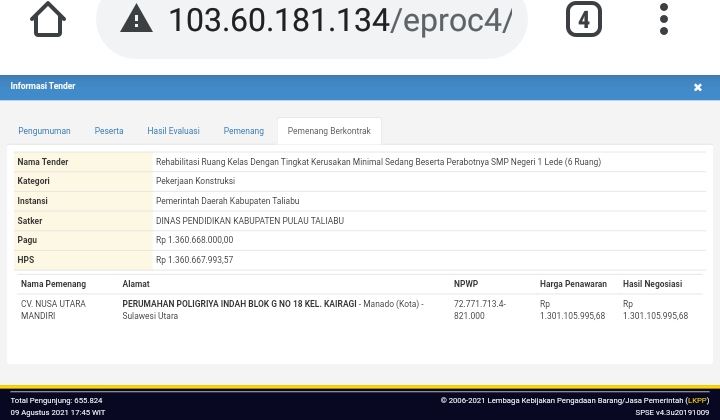This screenshot has width=720, height=420.
Task: Close the Informasi Tender dialog
Action: tap(698, 87)
